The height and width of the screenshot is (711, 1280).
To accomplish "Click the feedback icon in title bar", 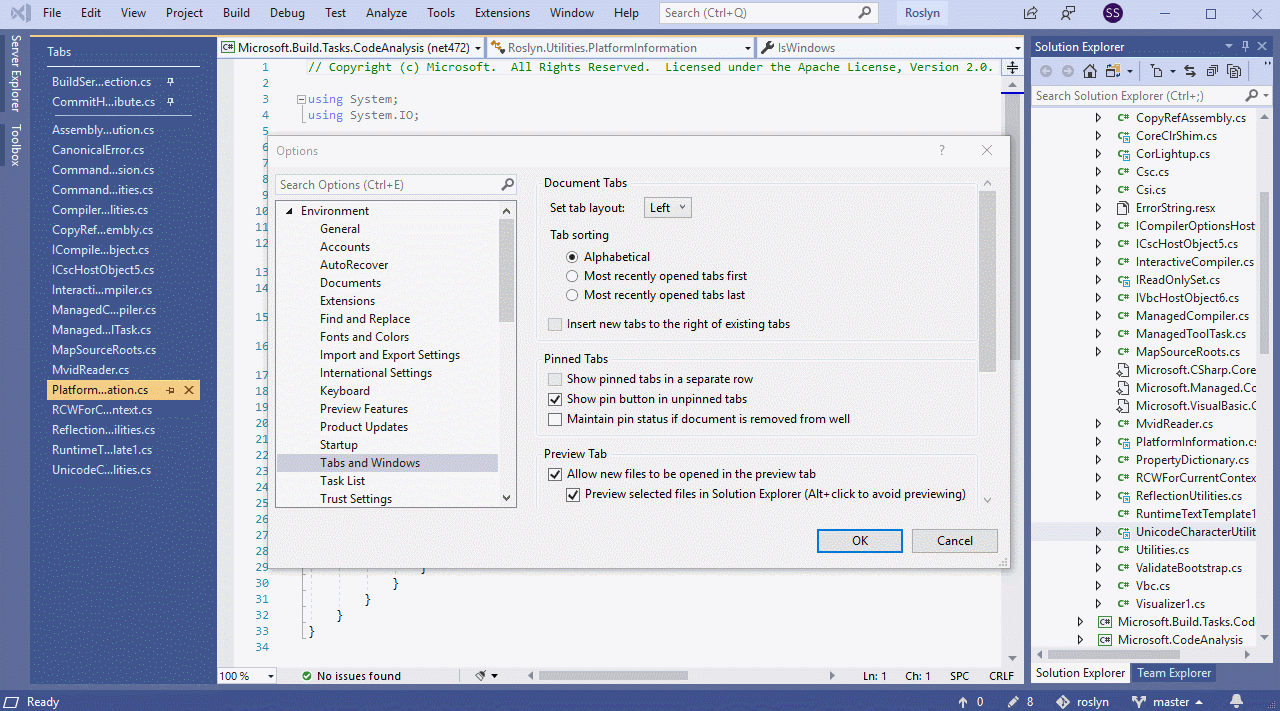I will click(x=1068, y=13).
